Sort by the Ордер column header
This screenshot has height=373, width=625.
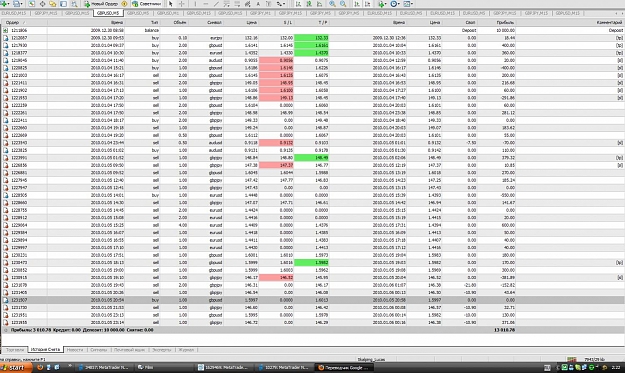(24, 23)
